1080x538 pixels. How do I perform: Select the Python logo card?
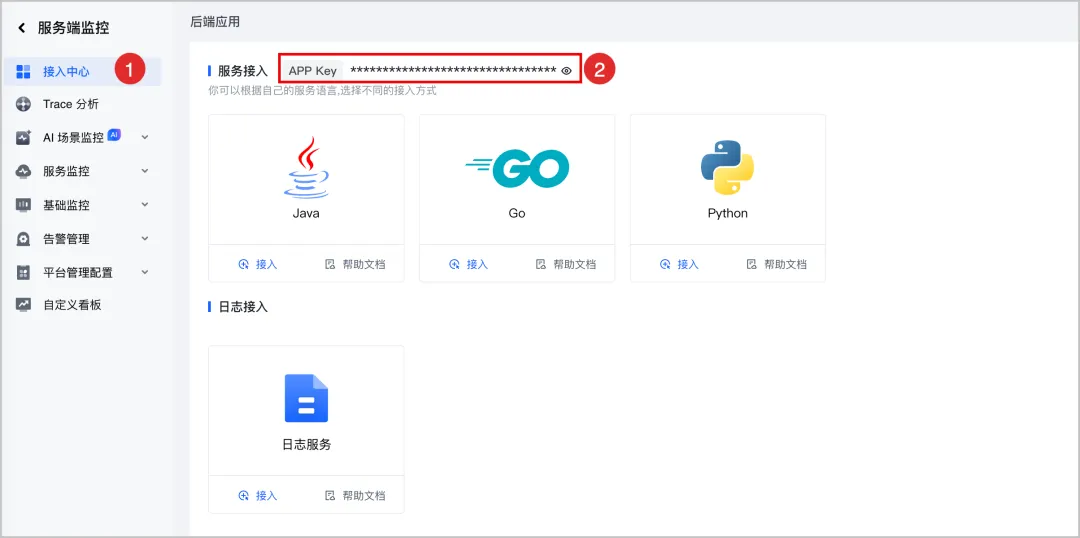click(727, 178)
